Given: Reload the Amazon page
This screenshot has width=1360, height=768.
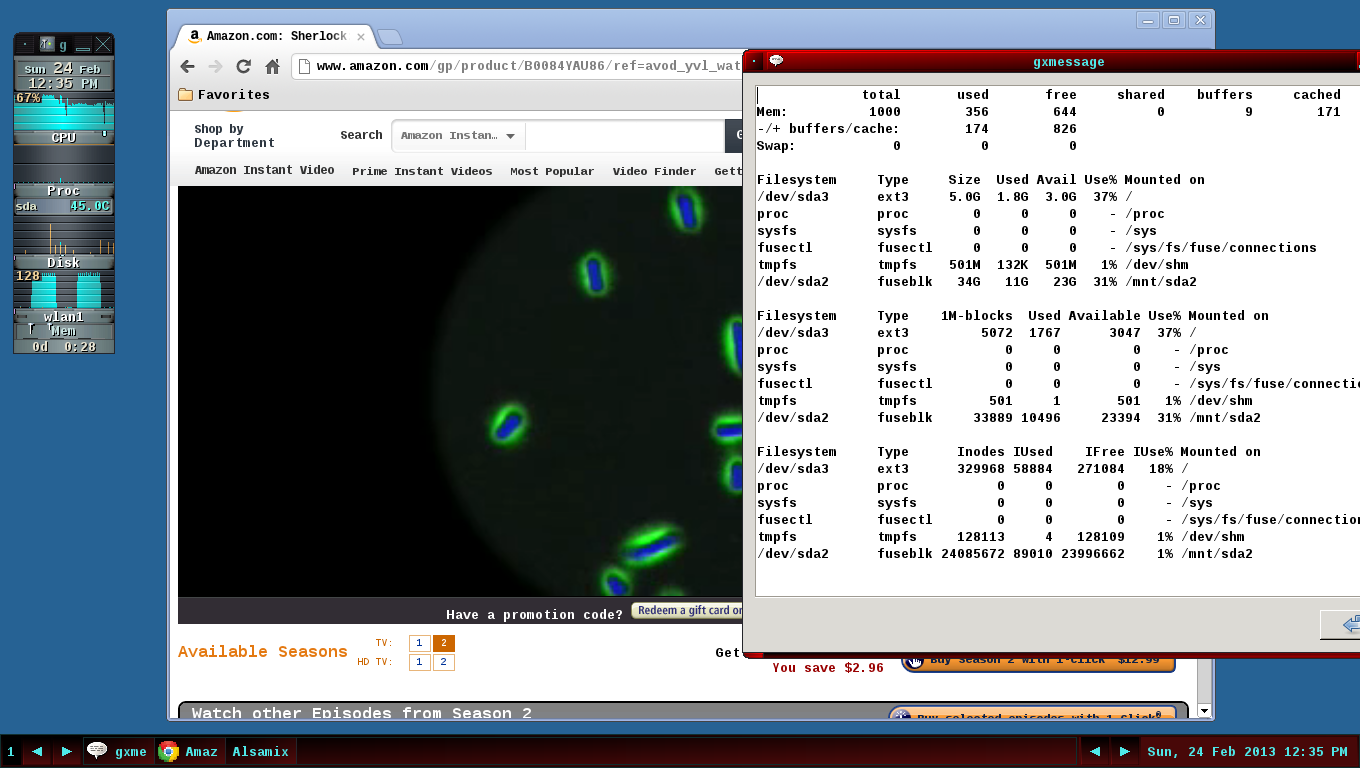Looking at the screenshot, I should 243,66.
